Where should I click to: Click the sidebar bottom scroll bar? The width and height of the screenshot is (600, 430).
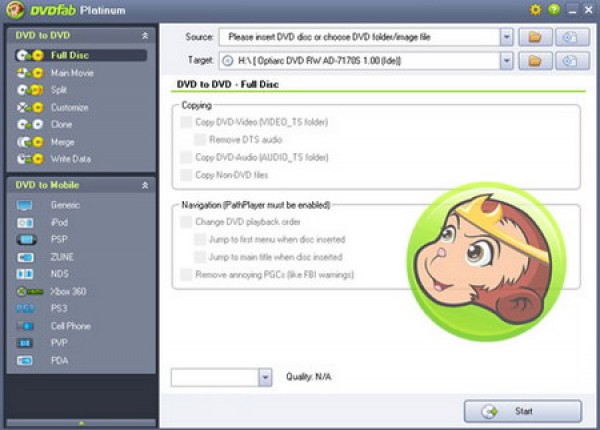point(81,423)
